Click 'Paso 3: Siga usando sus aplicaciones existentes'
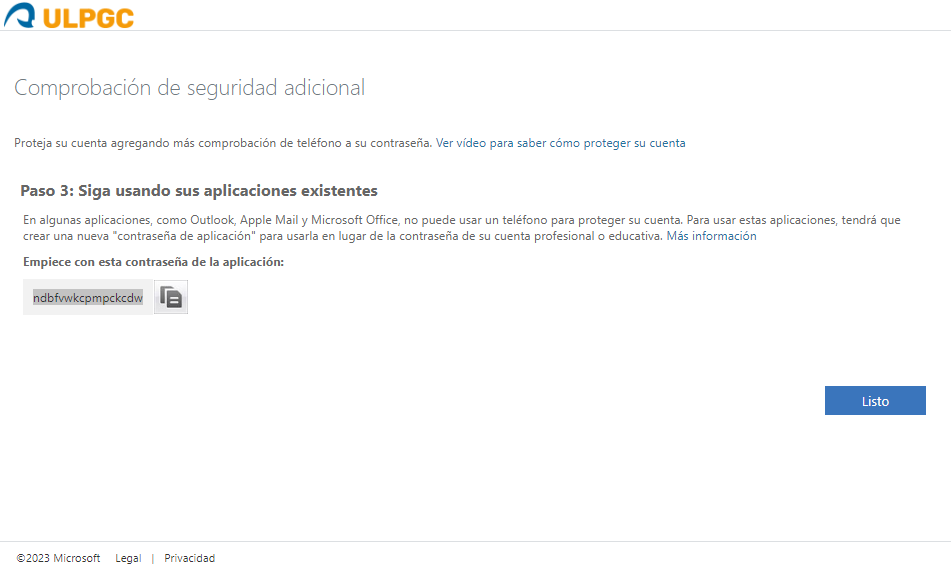This screenshot has height=570, width=951. point(199,191)
